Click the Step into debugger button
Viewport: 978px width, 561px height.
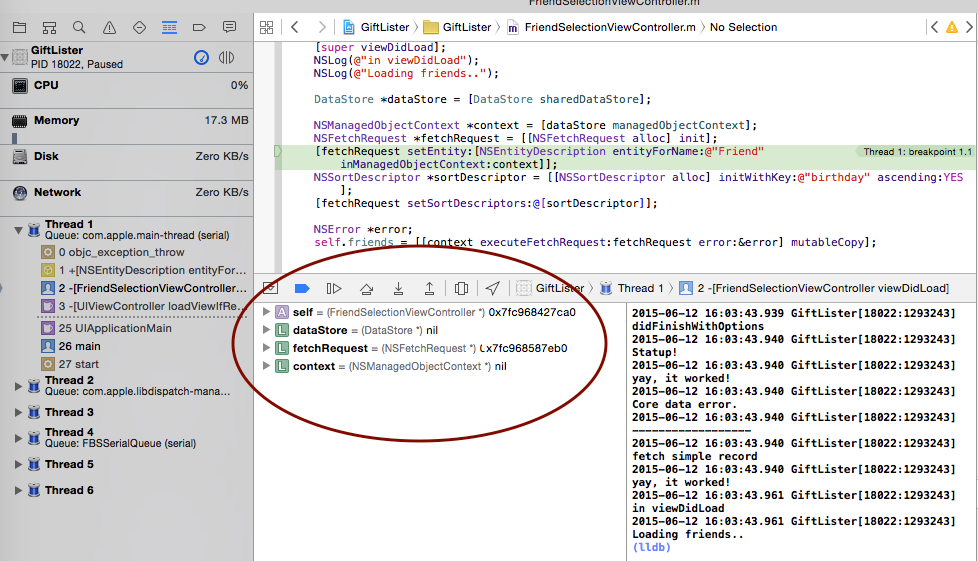pos(398,288)
